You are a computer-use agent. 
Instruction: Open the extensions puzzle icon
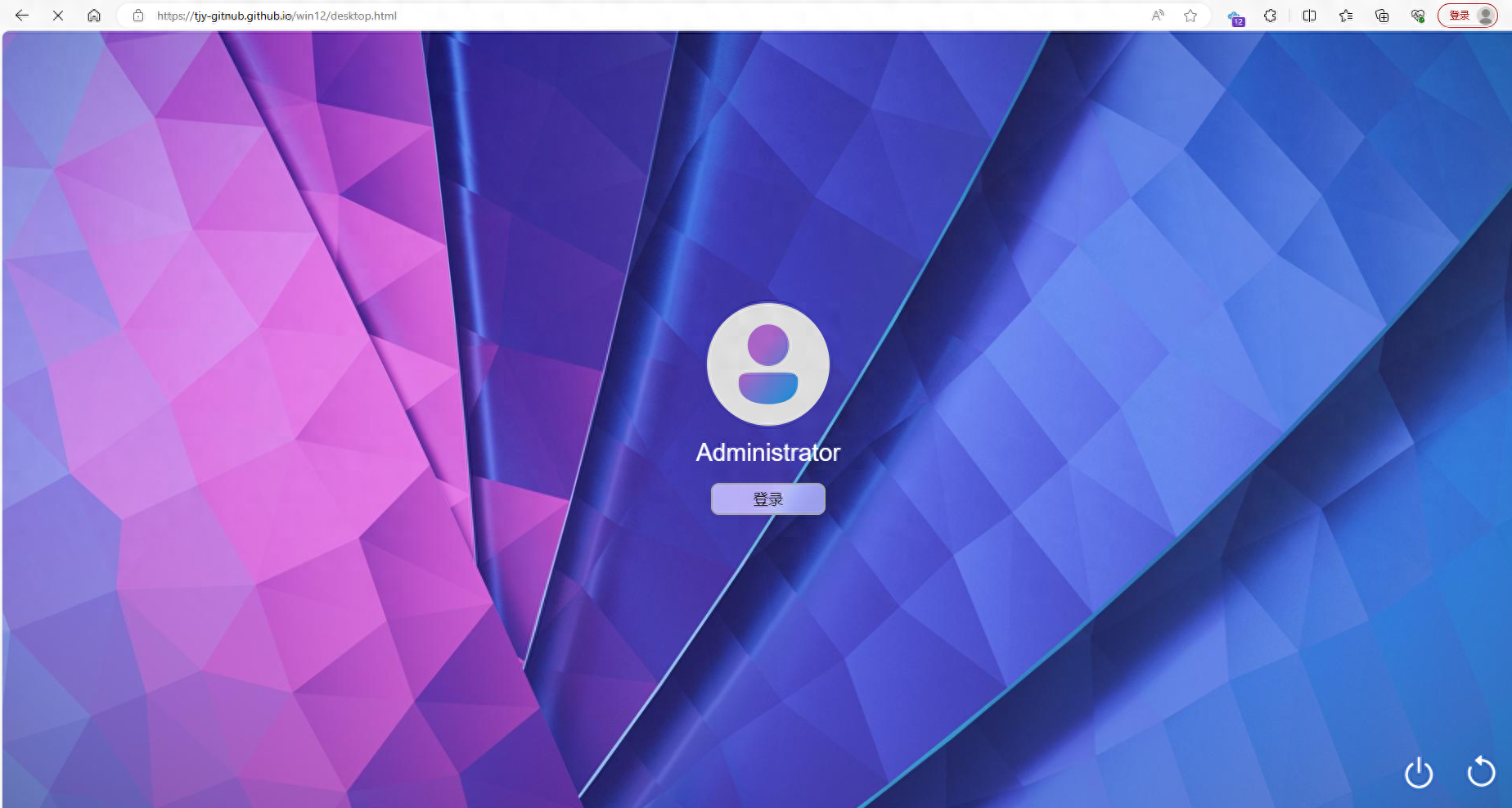point(1270,16)
